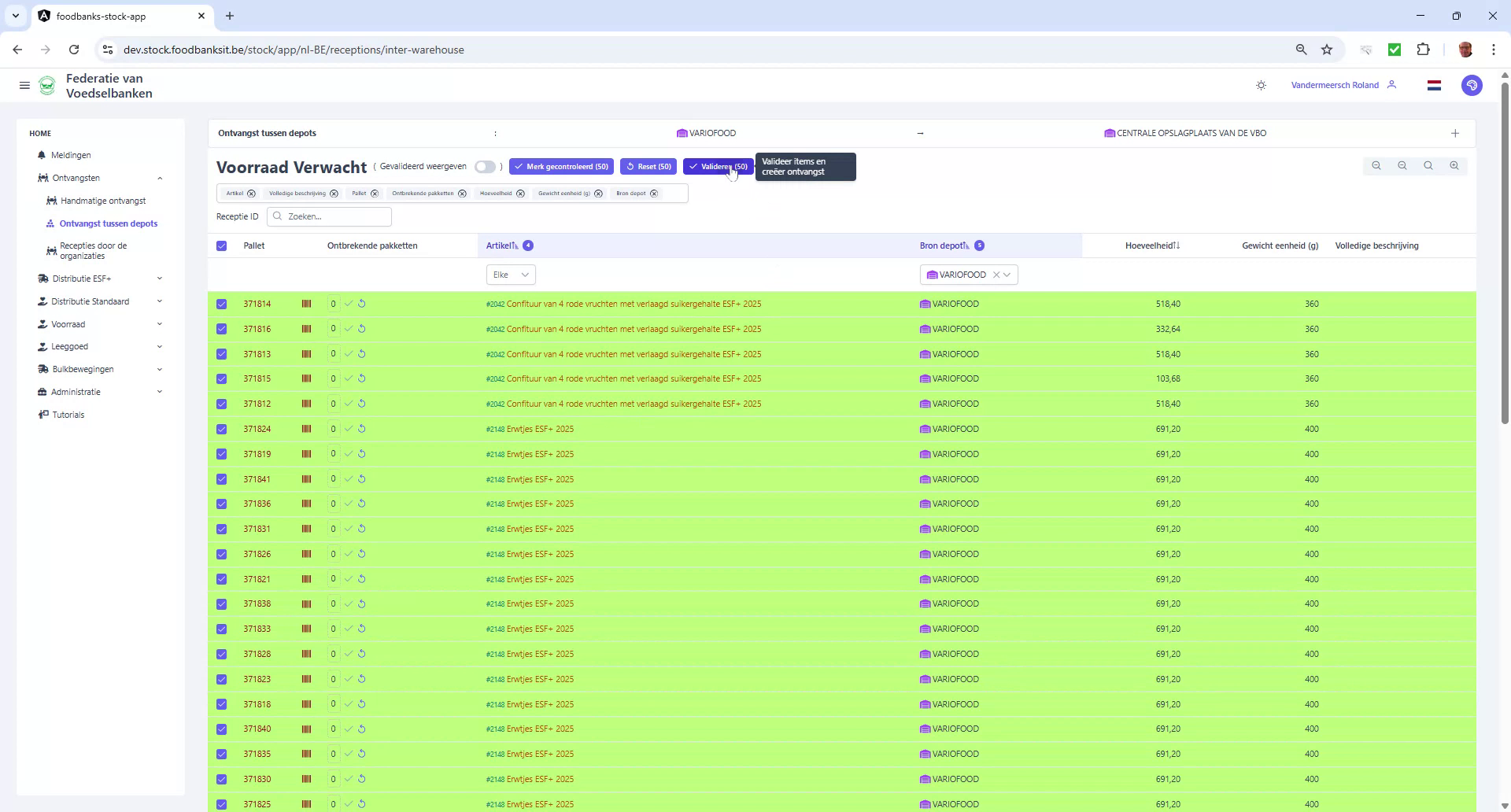Click the plain search magnifier icon above the table
Image resolution: width=1511 pixels, height=812 pixels.
[x=1428, y=166]
